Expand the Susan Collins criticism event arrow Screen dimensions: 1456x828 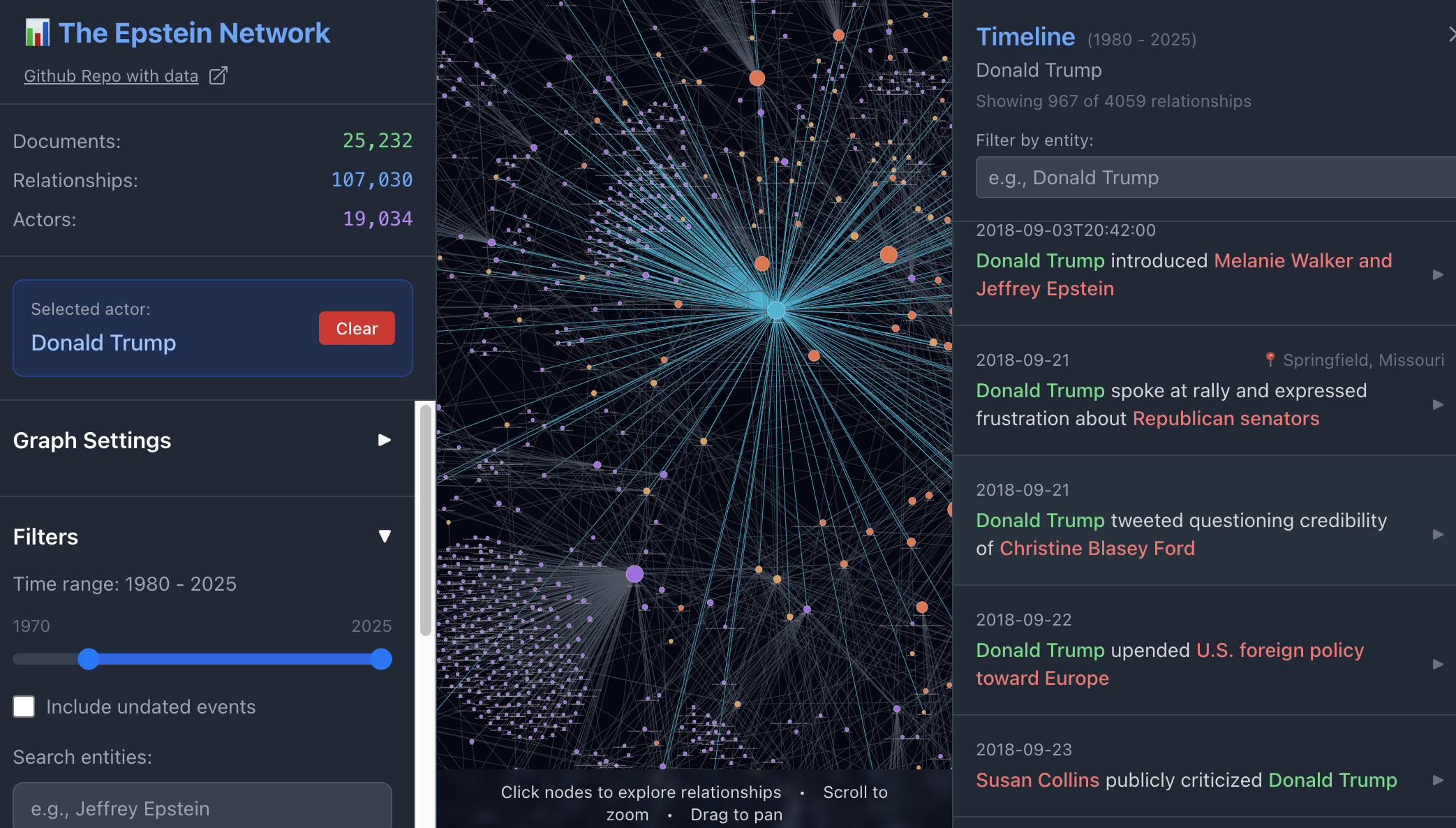click(1438, 780)
